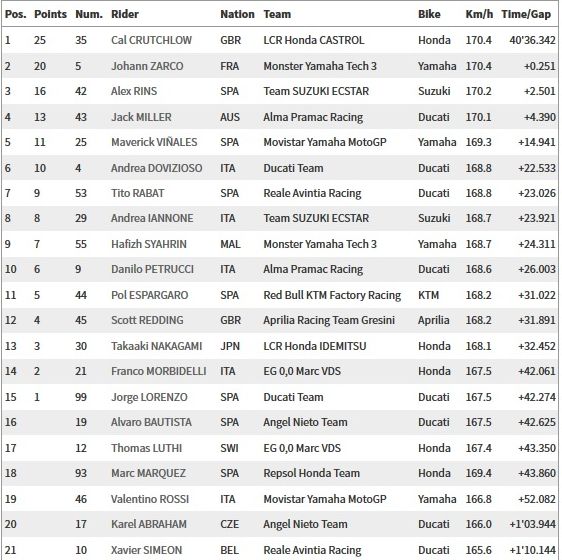
Task: Select Alex RINS rider name
Action: 134,91
